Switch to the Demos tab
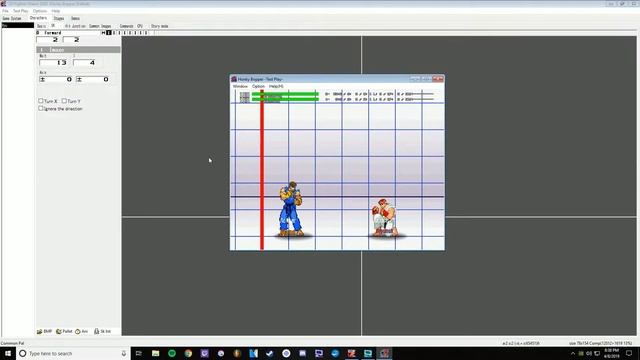Image resolution: width=640 pixels, height=360 pixels. (x=76, y=18)
